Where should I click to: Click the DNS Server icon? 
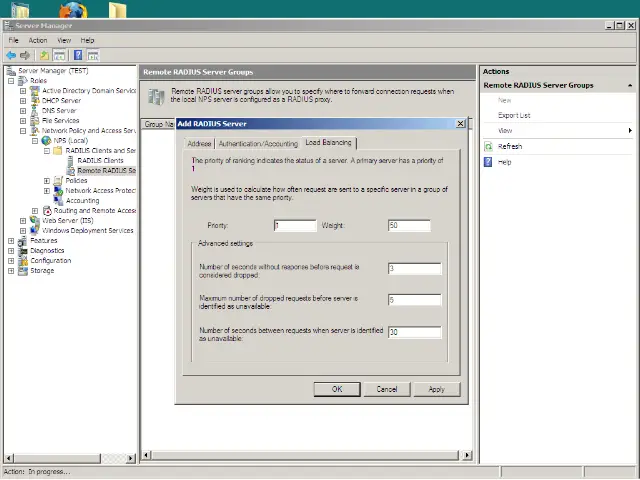35,111
